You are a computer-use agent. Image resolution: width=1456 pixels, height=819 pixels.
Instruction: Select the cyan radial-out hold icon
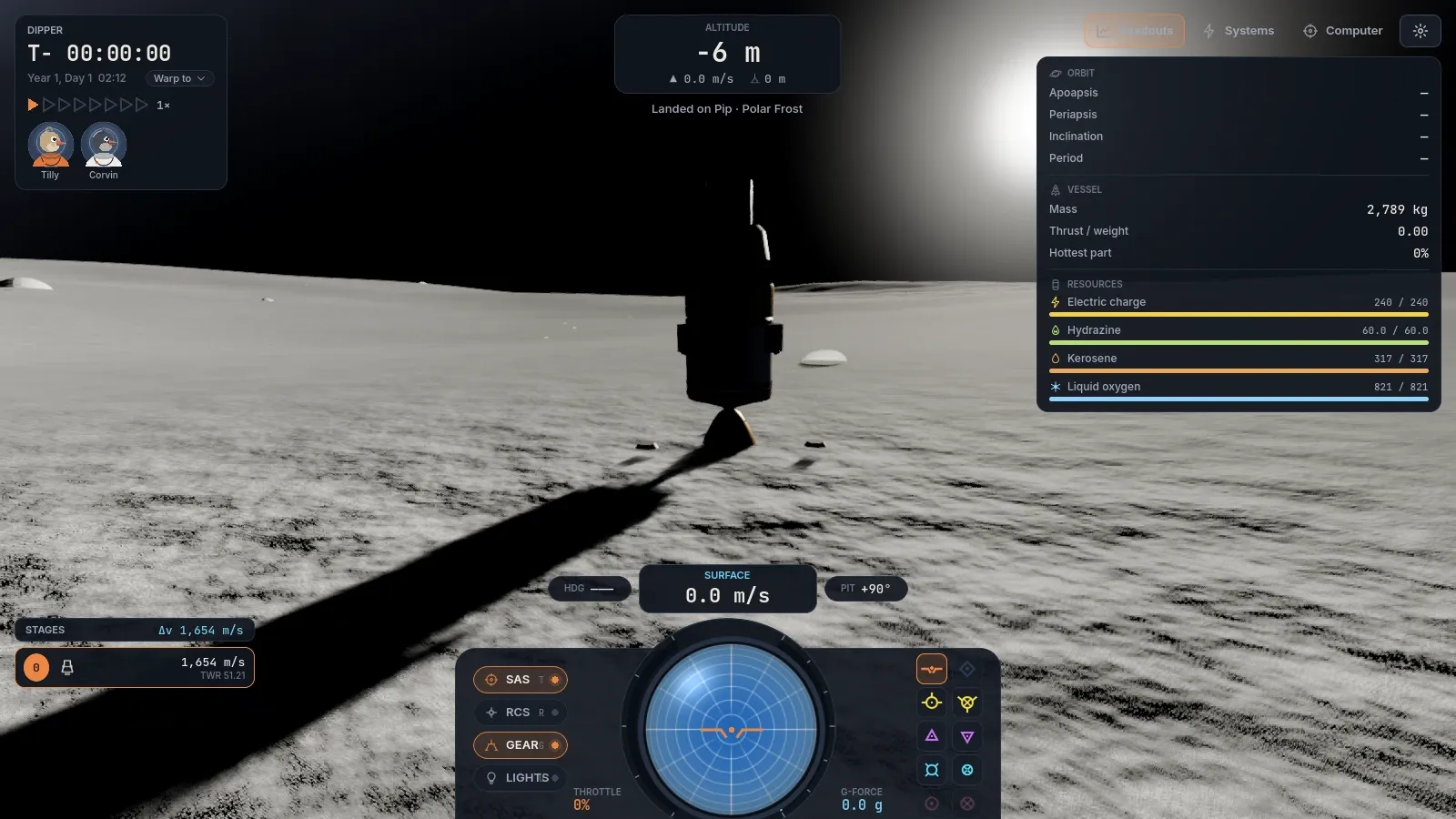(932, 770)
